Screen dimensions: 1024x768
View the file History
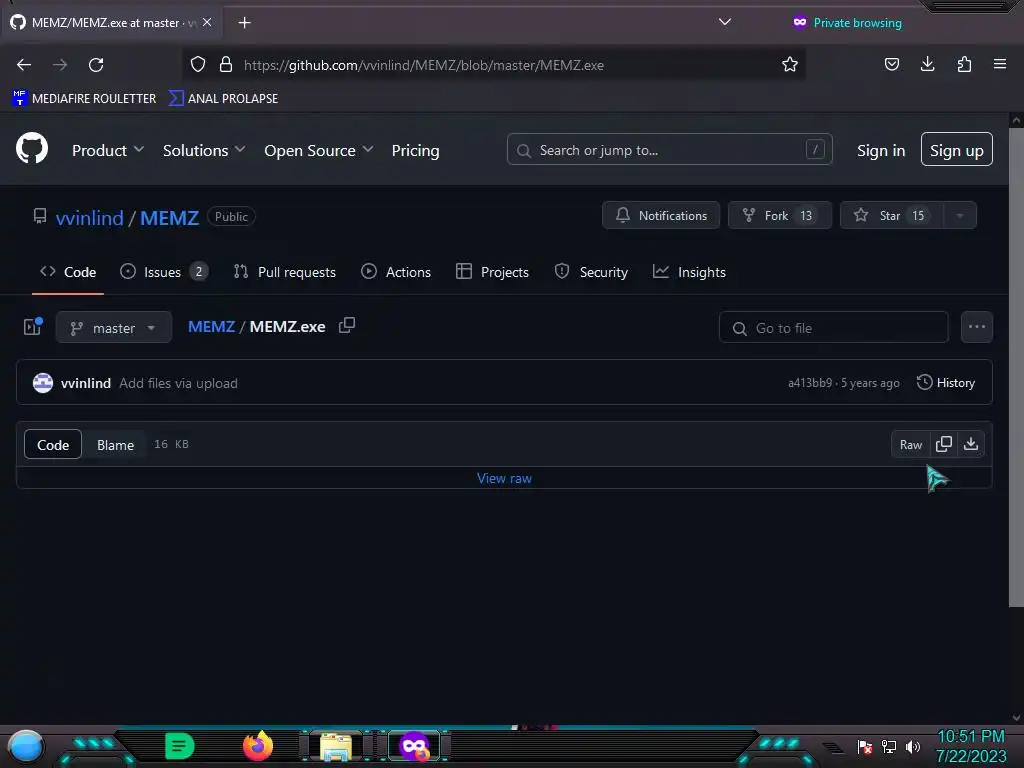point(946,383)
